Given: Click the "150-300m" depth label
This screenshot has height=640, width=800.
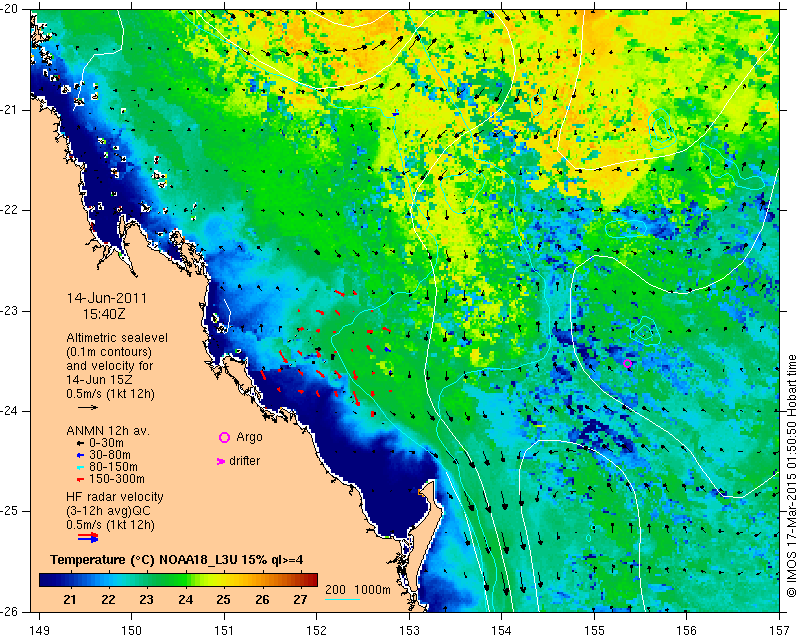Looking at the screenshot, I should tap(117, 479).
